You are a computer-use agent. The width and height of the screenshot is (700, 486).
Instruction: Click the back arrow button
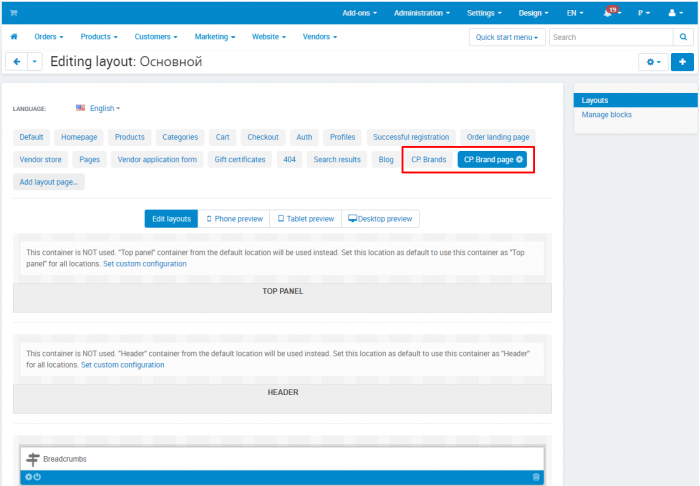(x=17, y=62)
